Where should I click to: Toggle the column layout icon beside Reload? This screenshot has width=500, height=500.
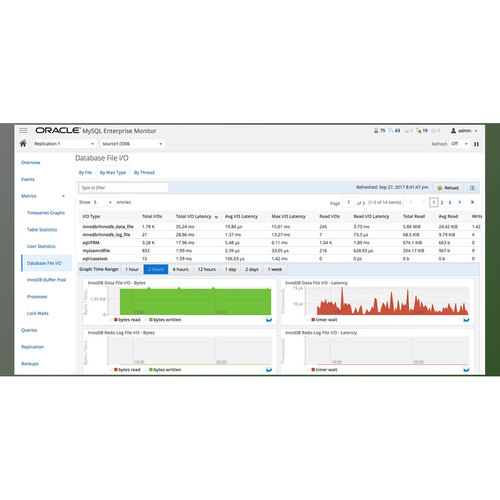coord(472,188)
